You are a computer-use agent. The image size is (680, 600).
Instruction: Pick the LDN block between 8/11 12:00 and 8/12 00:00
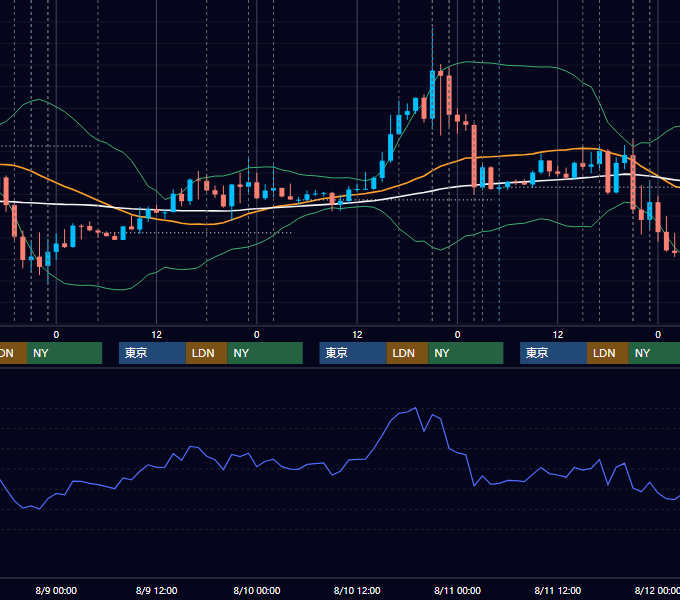608,353
